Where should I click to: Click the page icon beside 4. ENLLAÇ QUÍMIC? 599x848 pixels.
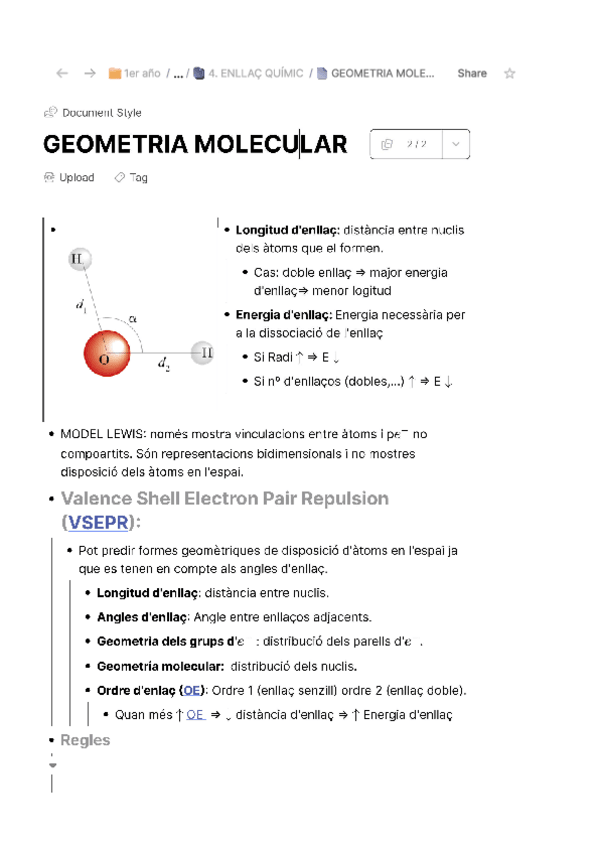coord(200,72)
